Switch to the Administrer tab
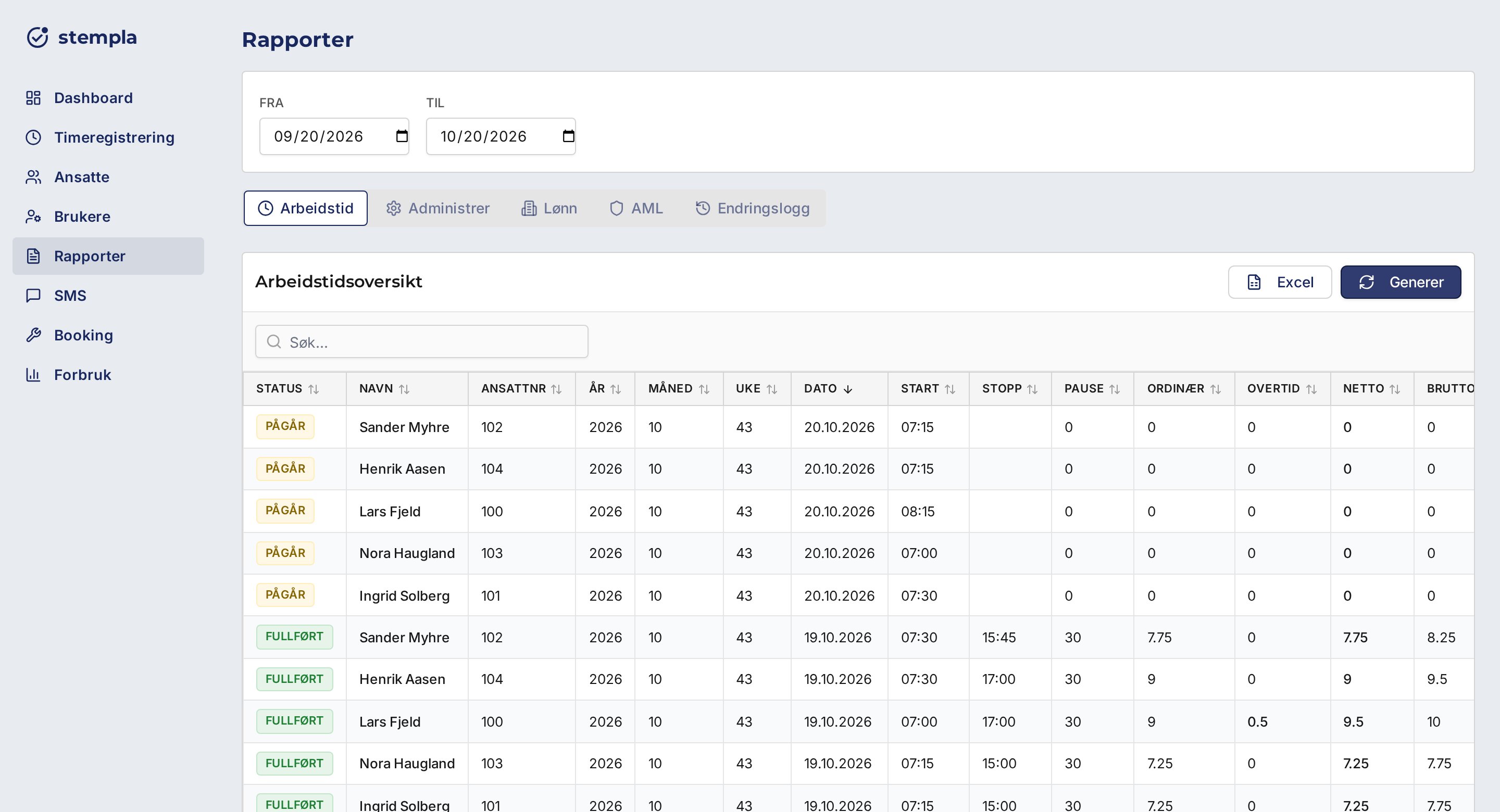 click(438, 208)
